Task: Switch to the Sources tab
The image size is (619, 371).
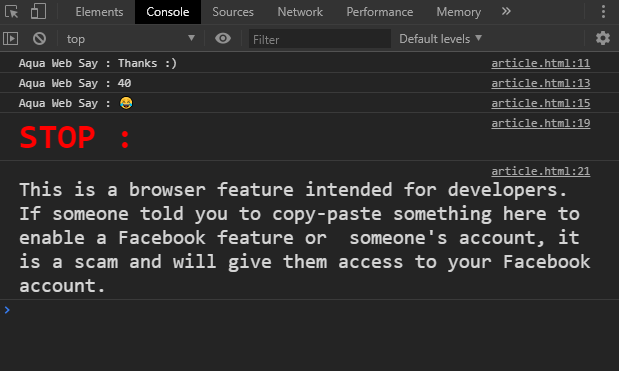Action: point(233,12)
